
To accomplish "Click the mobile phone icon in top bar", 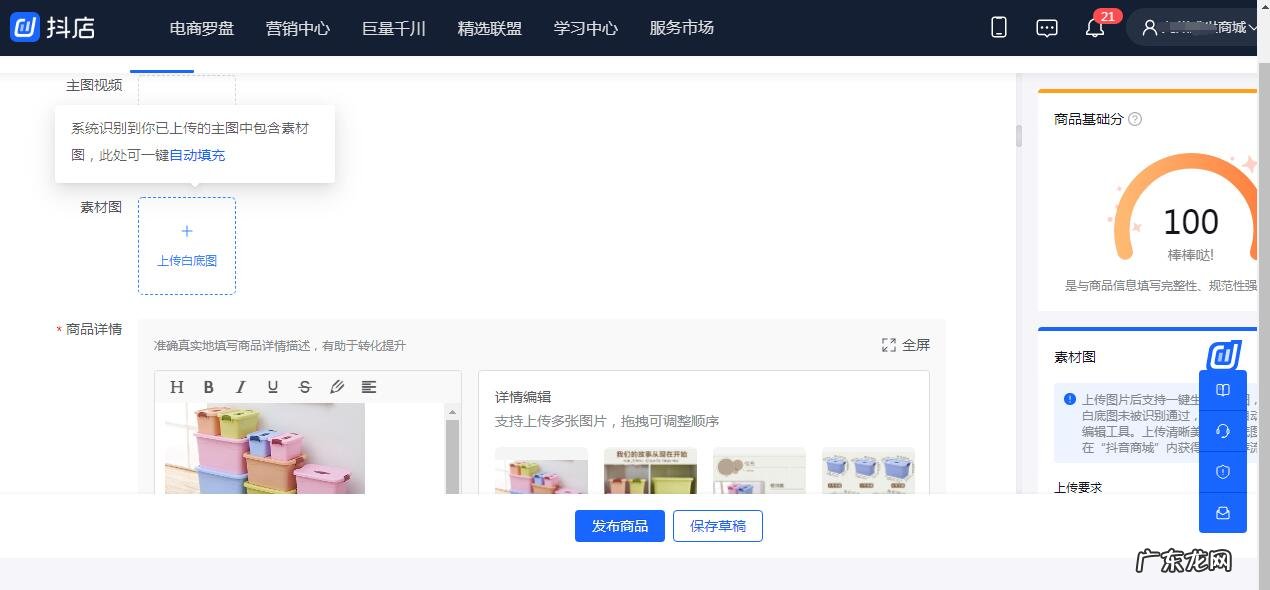I will click(998, 28).
